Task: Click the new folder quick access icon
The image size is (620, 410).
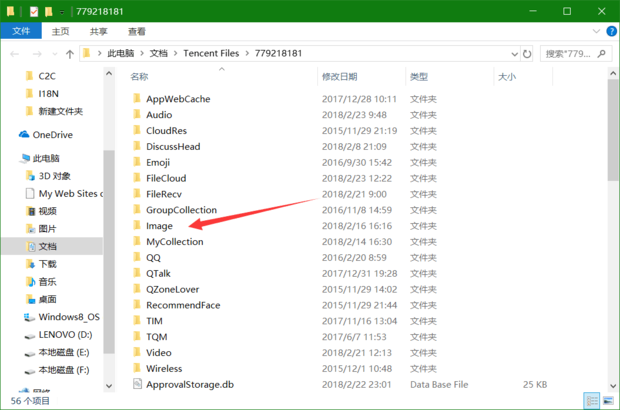Action: pos(49,11)
